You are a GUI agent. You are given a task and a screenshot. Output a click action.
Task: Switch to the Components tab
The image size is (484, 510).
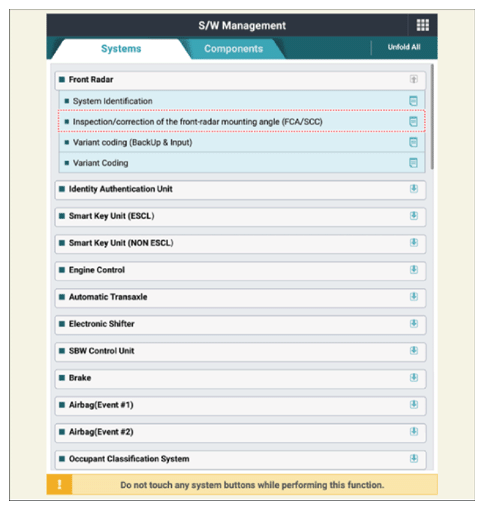233,49
